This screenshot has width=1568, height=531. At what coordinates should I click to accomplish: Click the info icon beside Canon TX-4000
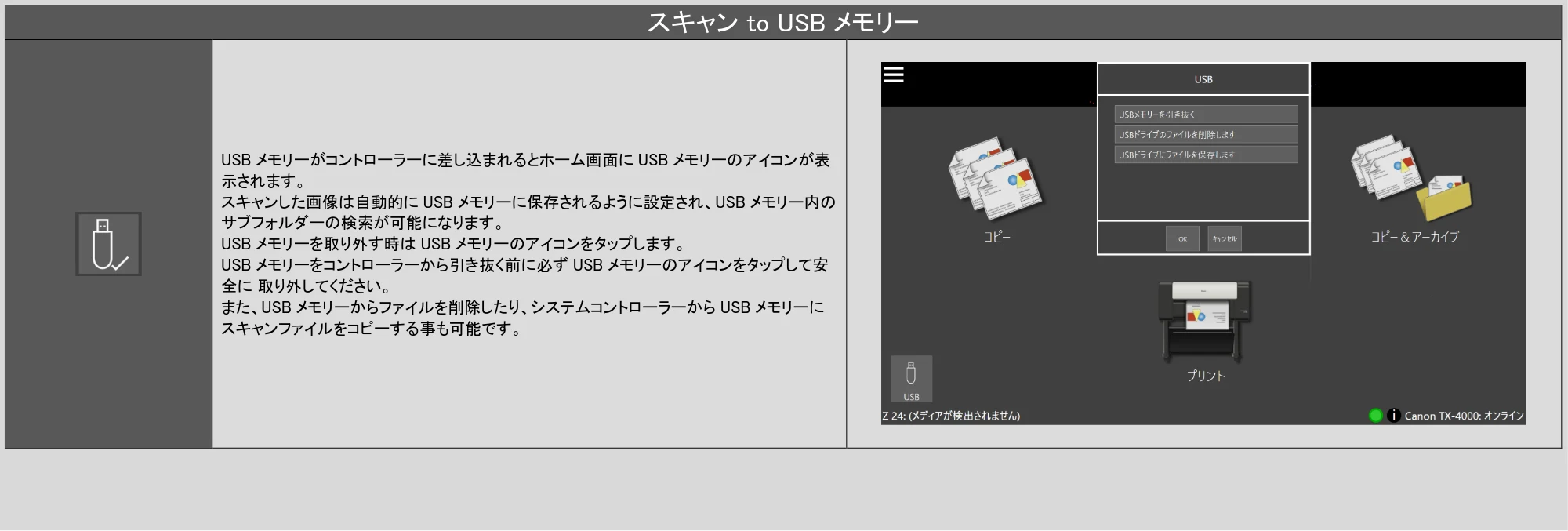point(1393,416)
